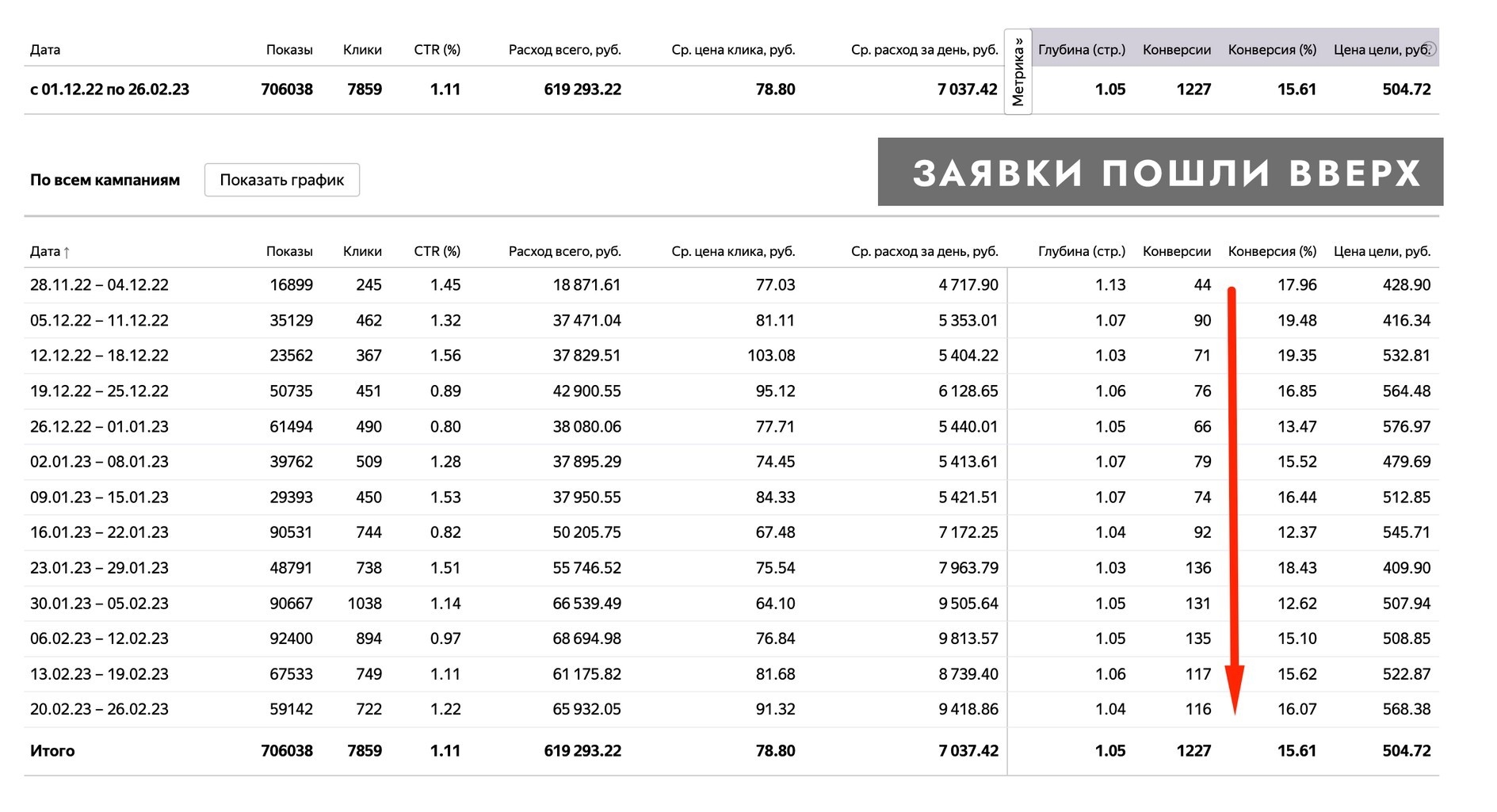Click Расход всего header in lower table
Screen dimensions: 1497x812
564,251
